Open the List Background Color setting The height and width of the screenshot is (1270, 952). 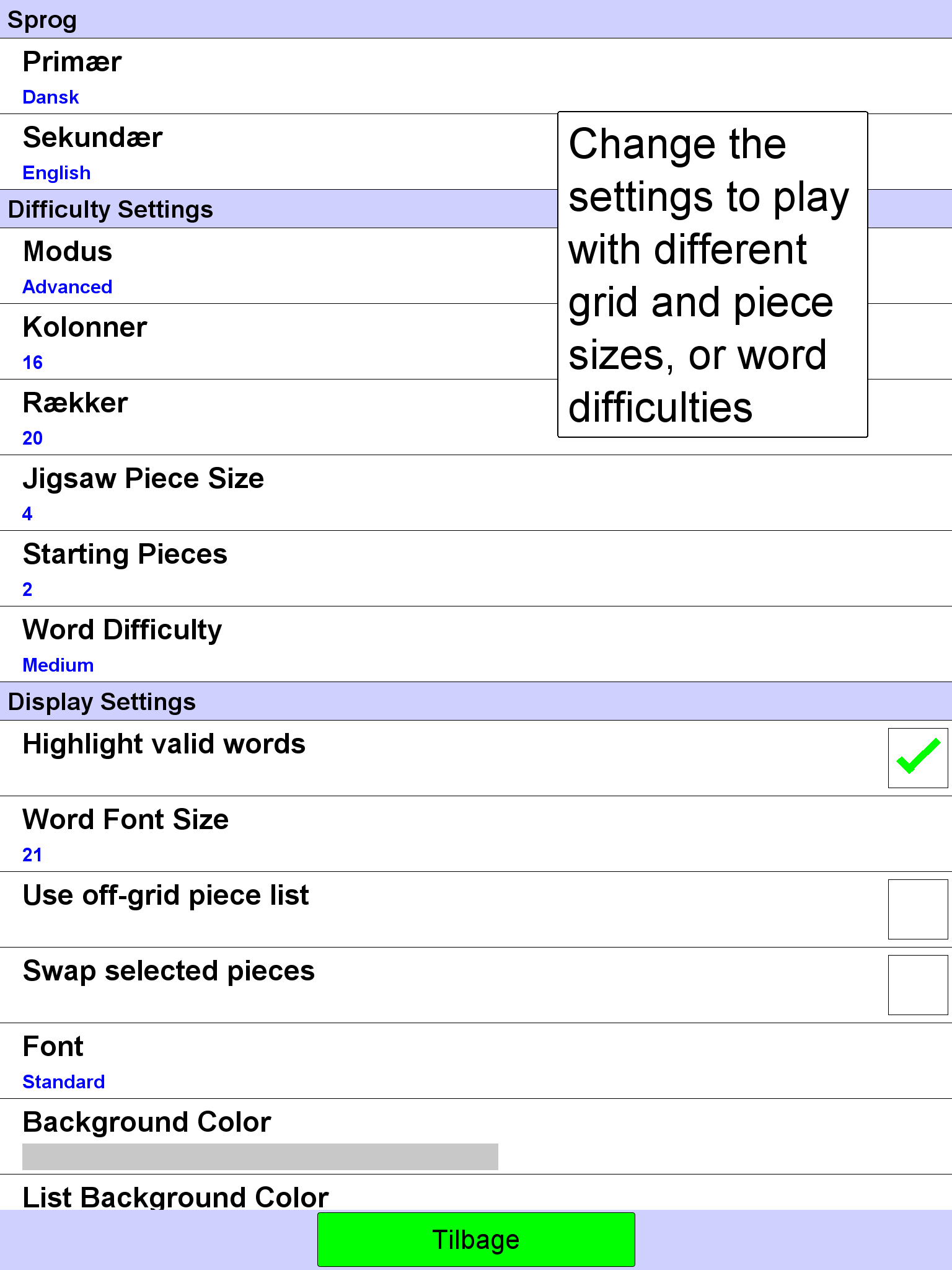coord(476,1192)
